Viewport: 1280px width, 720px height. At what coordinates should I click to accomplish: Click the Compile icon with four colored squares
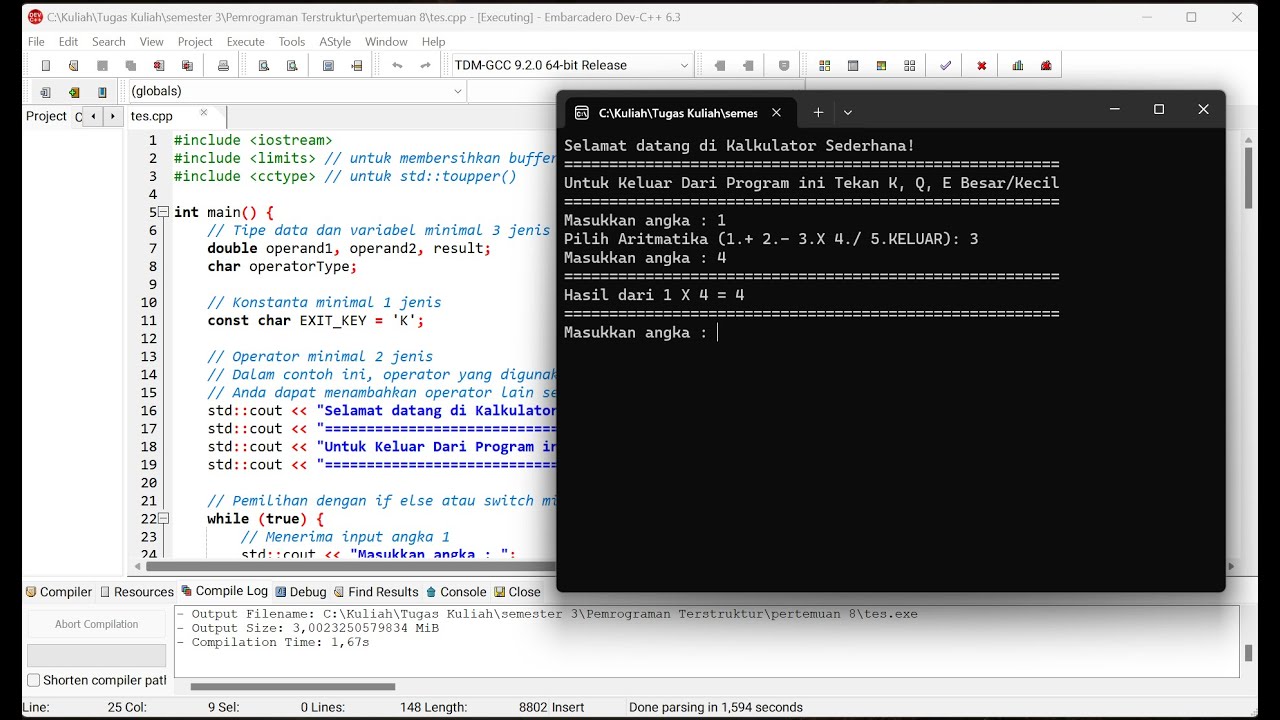point(825,66)
